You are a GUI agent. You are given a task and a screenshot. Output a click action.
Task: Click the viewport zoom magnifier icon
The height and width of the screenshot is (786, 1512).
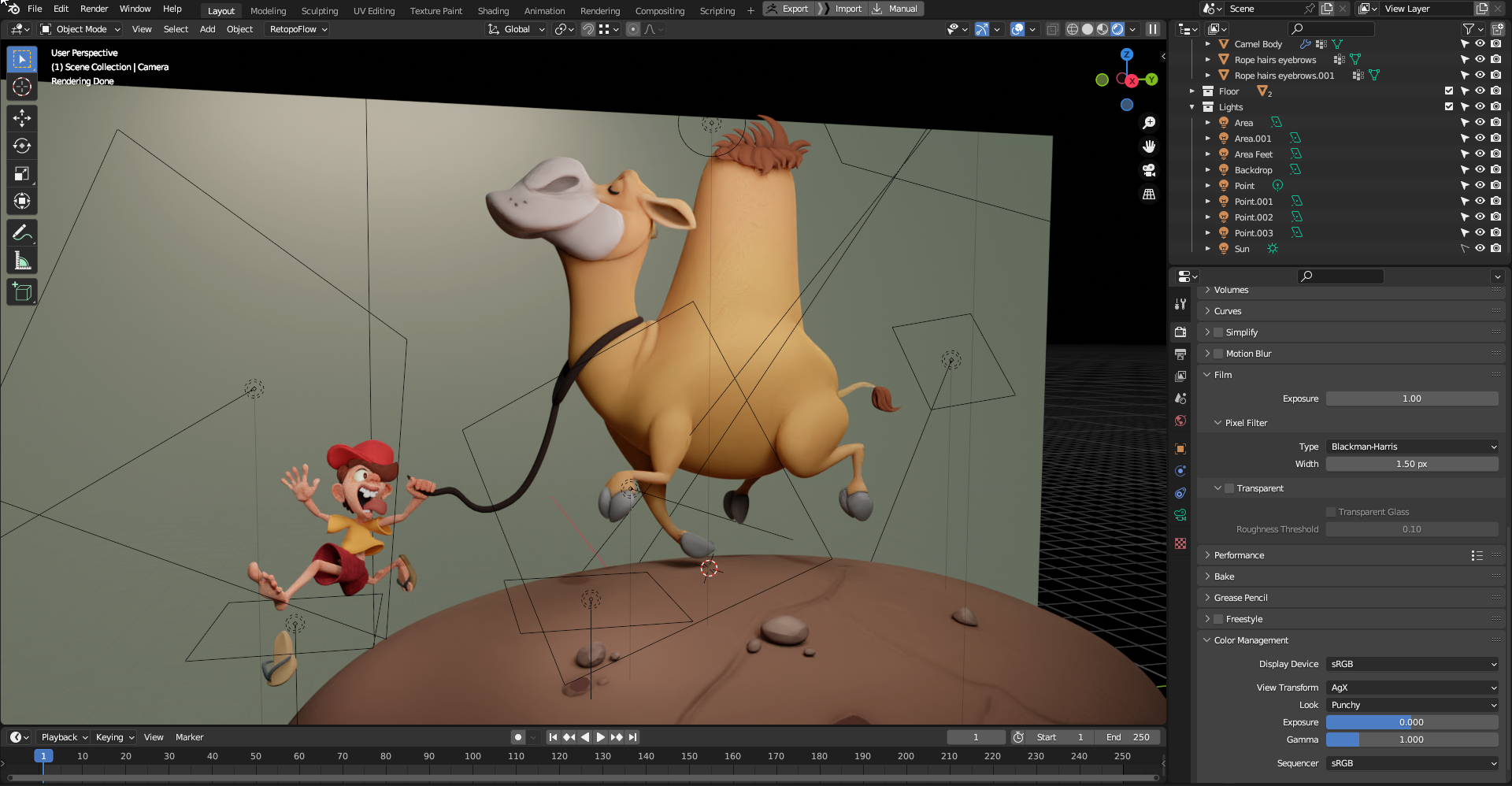tap(1149, 123)
